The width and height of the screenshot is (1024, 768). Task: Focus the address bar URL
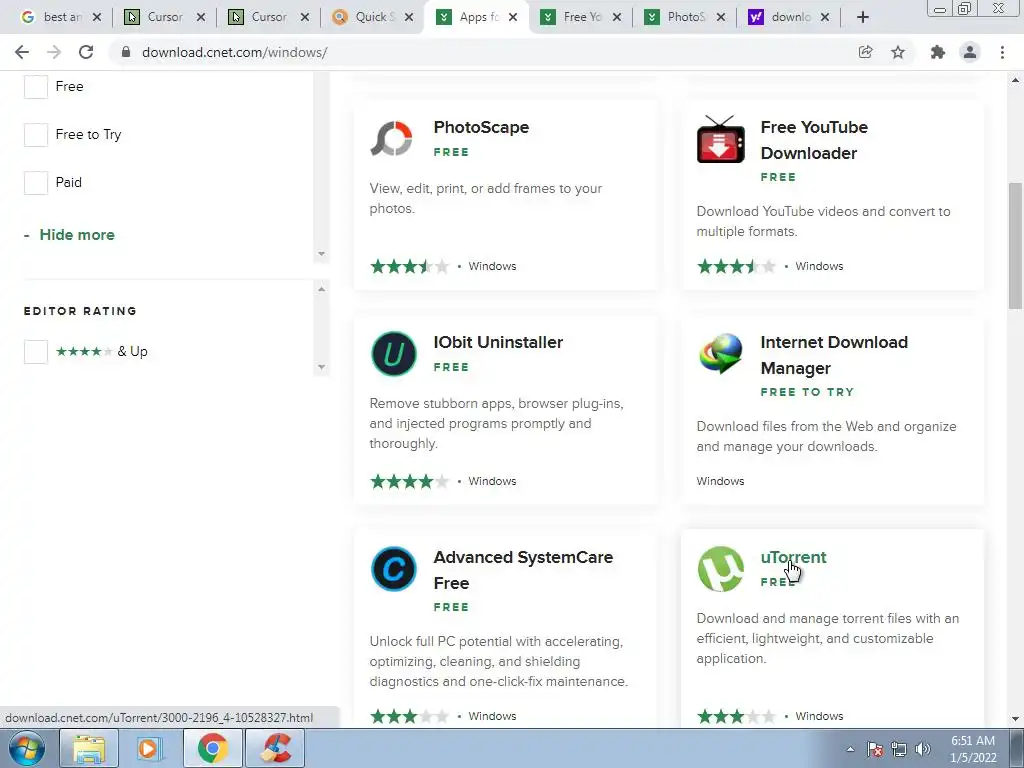pos(234,52)
